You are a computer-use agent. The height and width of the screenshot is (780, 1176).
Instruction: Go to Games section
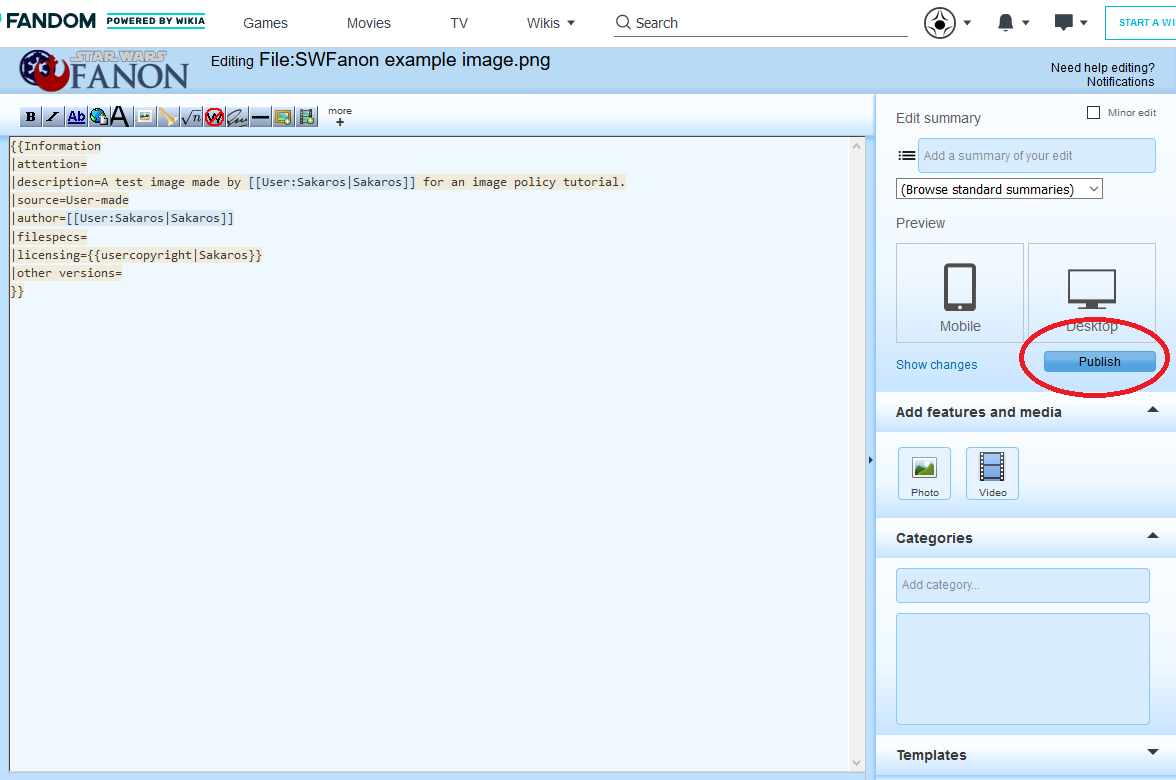266,23
